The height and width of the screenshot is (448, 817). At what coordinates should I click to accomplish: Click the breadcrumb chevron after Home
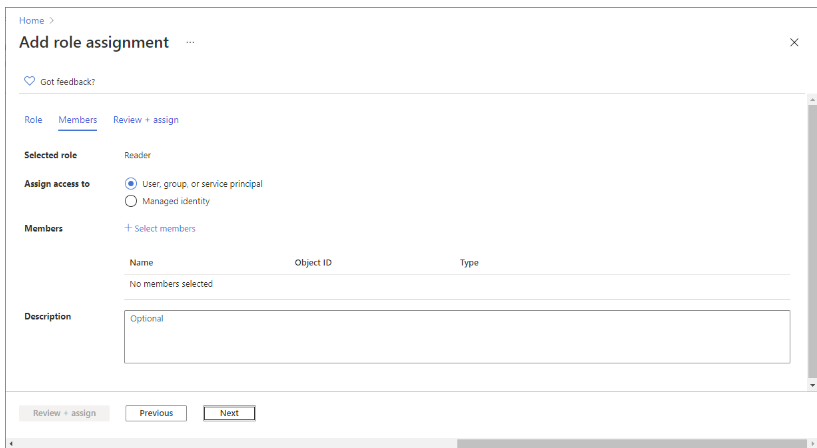click(52, 21)
